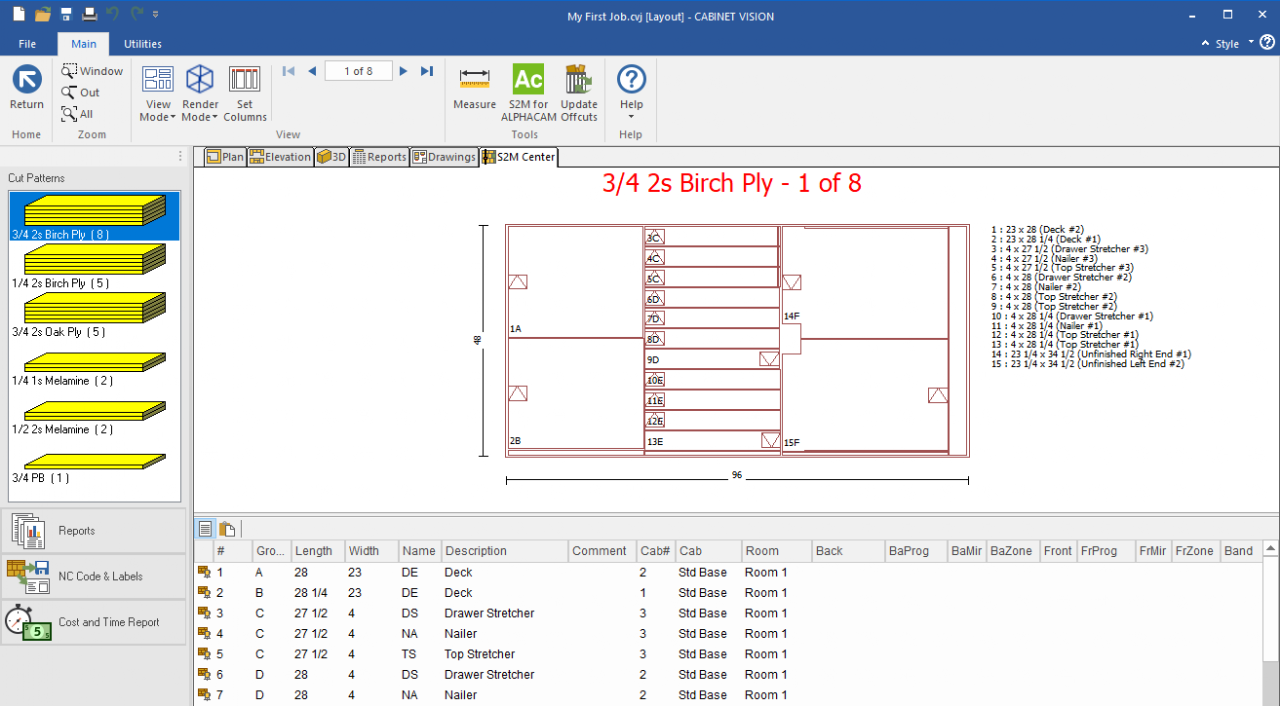Open NC Code & Labels
This screenshot has height=706, width=1280.
93,576
